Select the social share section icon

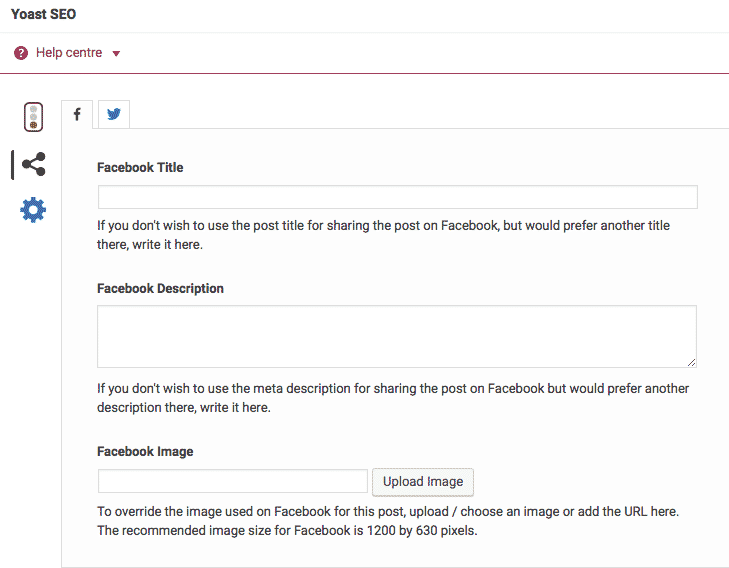pos(34,164)
